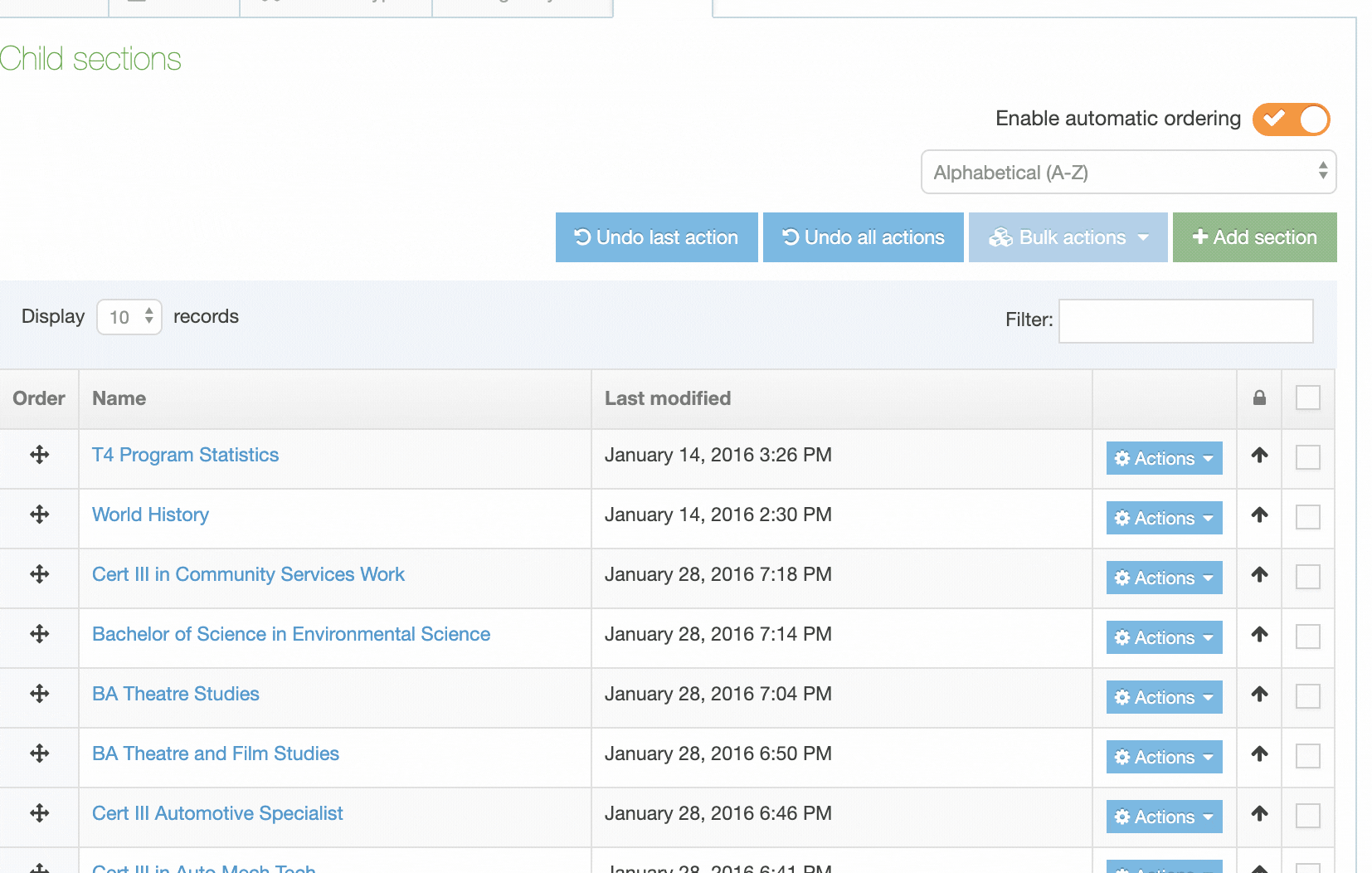The image size is (1372, 873).
Task: Click the drag handle on World History row
Action: point(39,515)
